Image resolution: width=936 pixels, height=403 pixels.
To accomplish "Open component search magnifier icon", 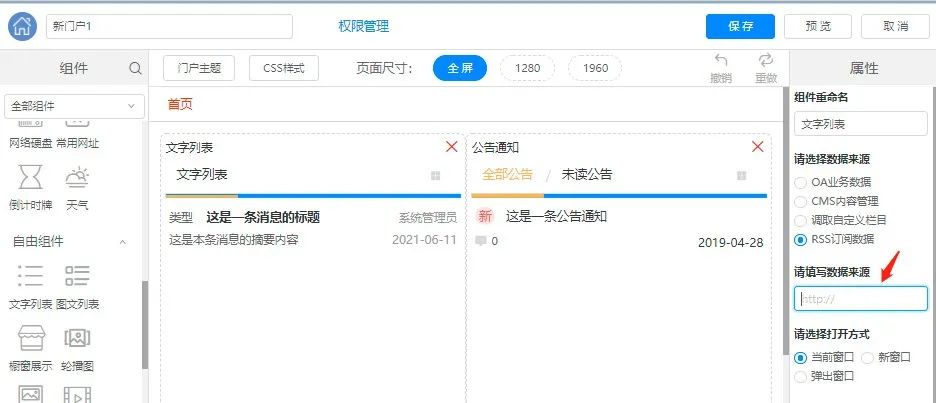I will click(x=136, y=68).
